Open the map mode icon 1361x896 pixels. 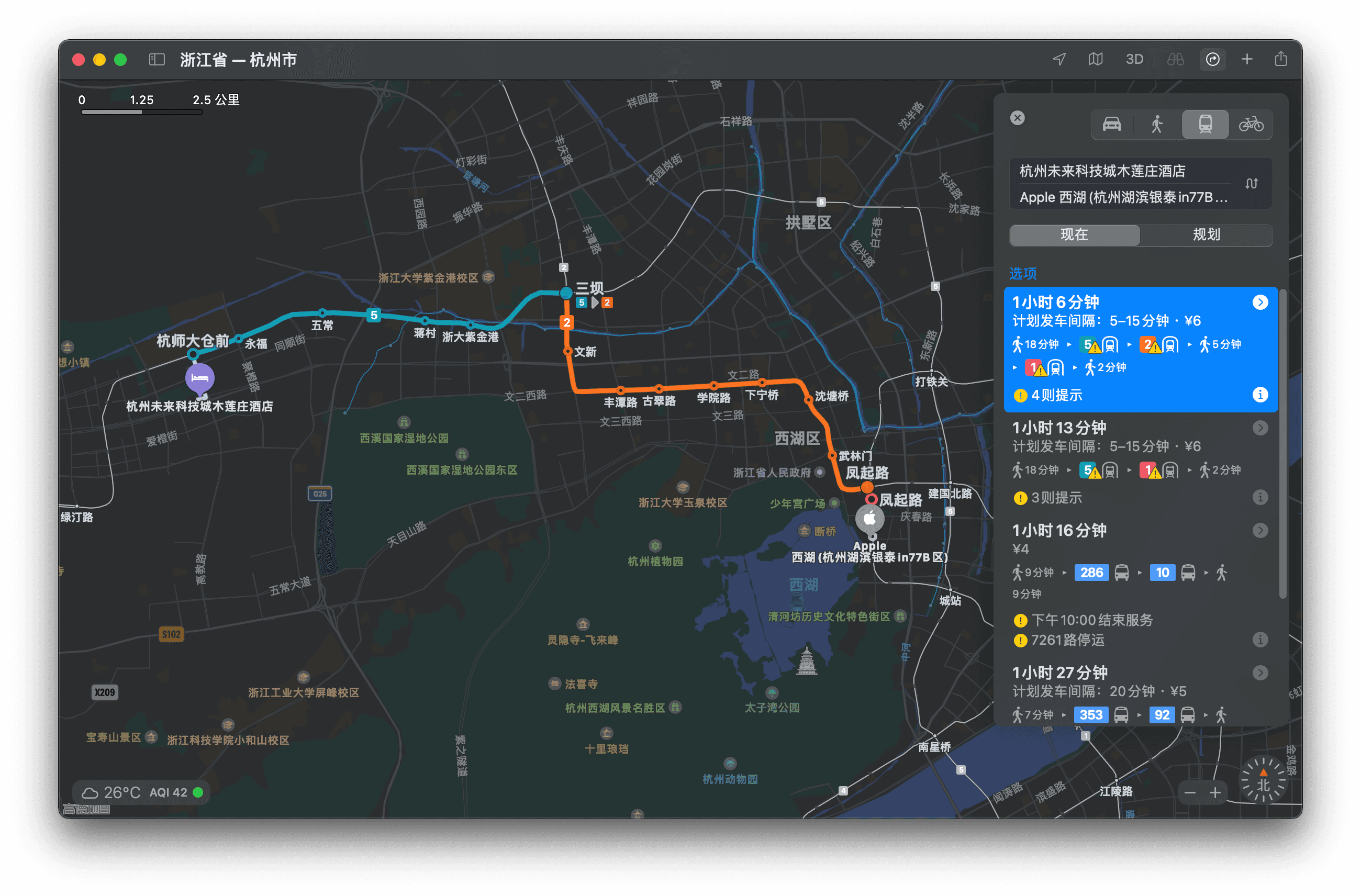pyautogui.click(x=1095, y=60)
